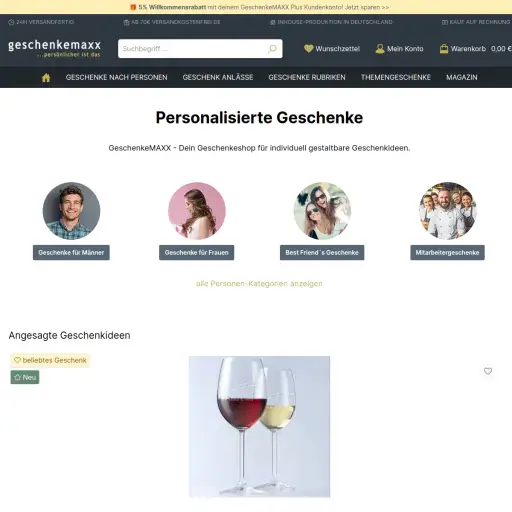Open the wine glasses product image

(259, 426)
